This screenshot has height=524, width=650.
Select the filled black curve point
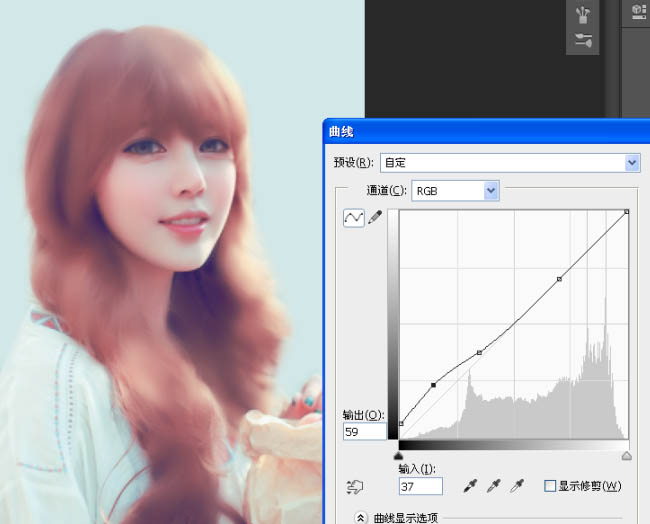tap(434, 384)
